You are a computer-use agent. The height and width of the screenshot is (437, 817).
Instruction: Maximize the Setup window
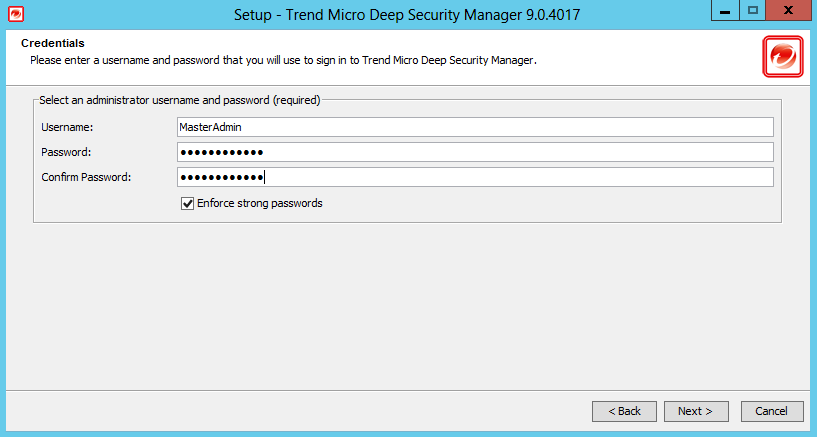(752, 10)
